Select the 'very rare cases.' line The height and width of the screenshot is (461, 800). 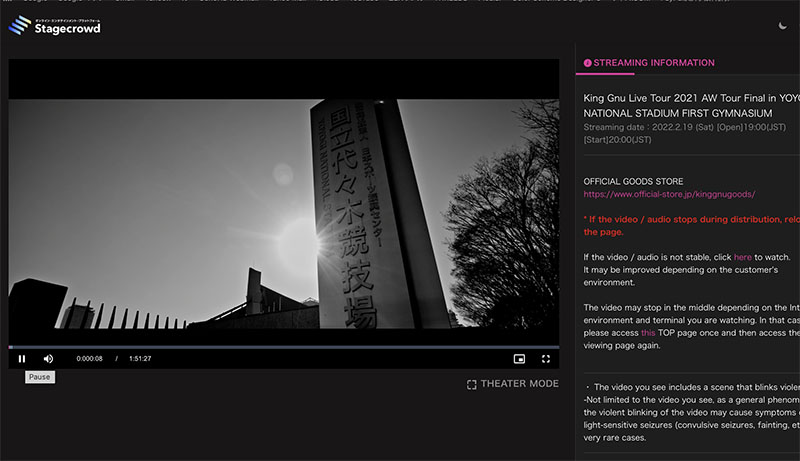pyautogui.click(x=614, y=438)
